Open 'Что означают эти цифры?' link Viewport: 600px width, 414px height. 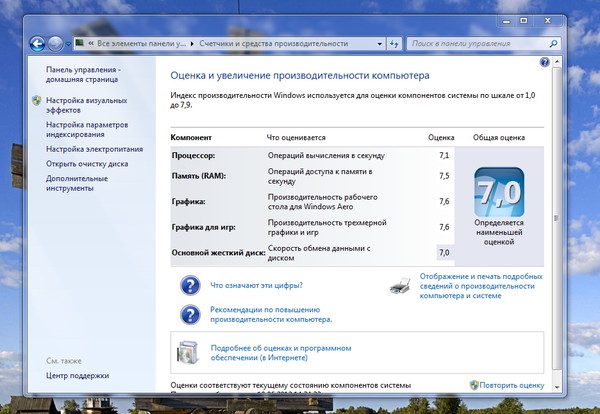256,285
